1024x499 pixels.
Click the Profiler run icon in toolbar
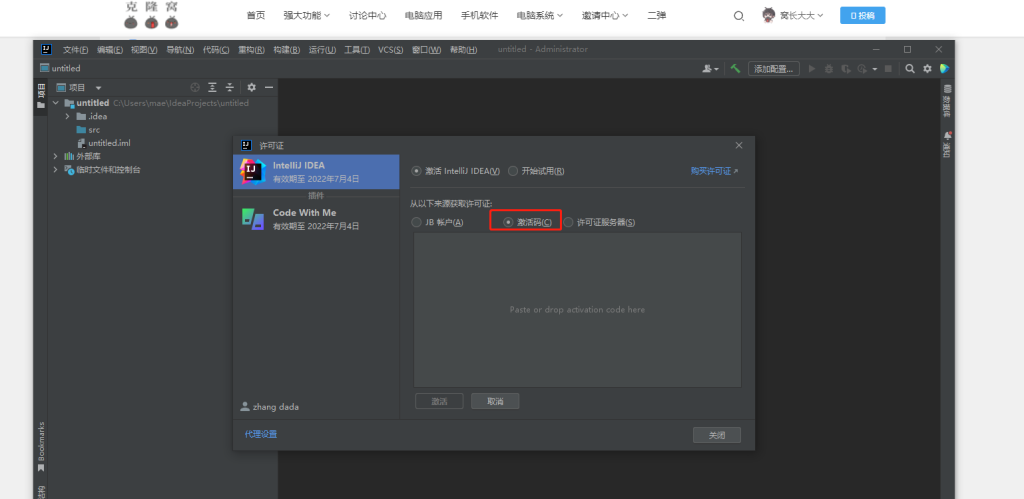[x=862, y=69]
